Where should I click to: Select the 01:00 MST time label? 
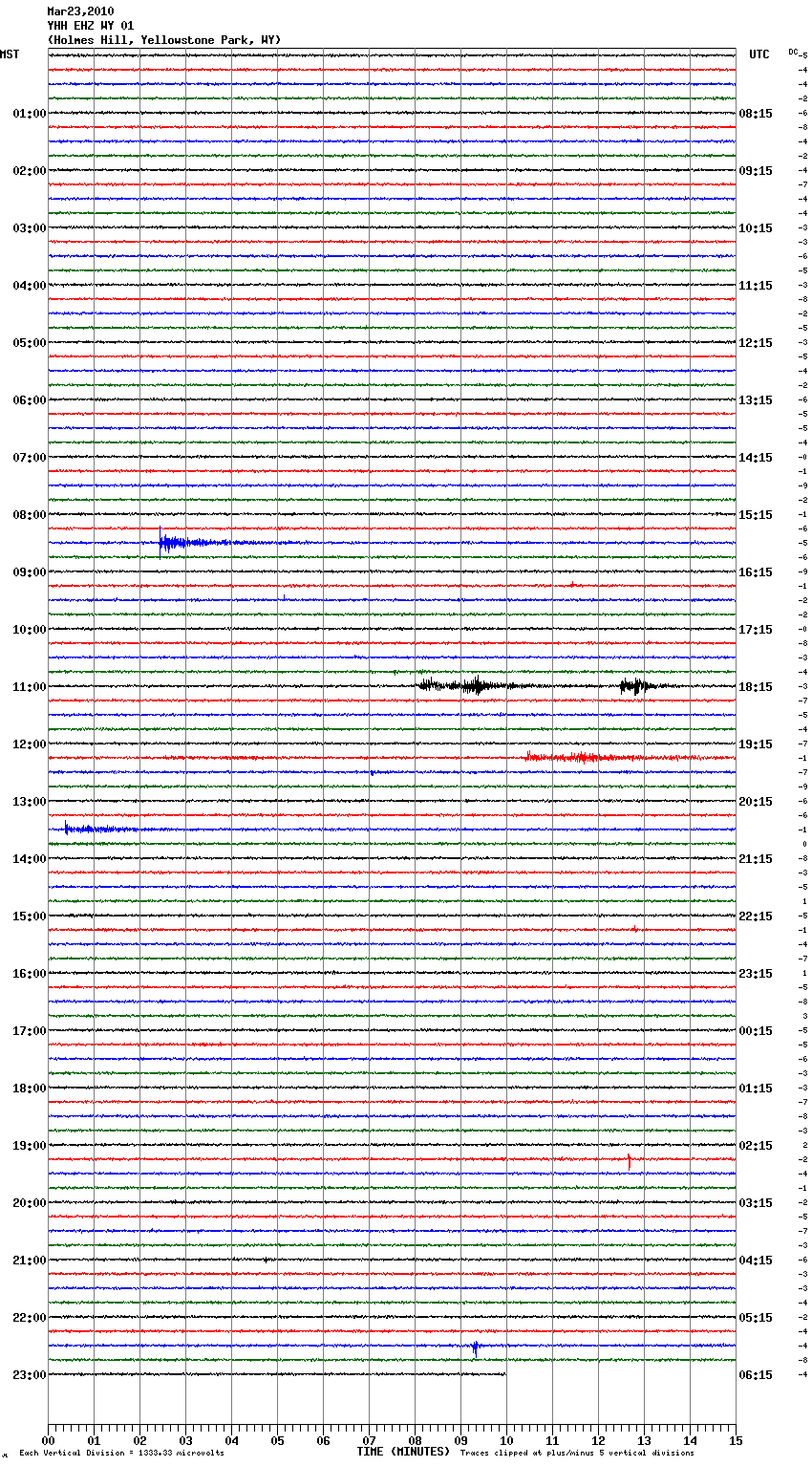pyautogui.click(x=30, y=114)
